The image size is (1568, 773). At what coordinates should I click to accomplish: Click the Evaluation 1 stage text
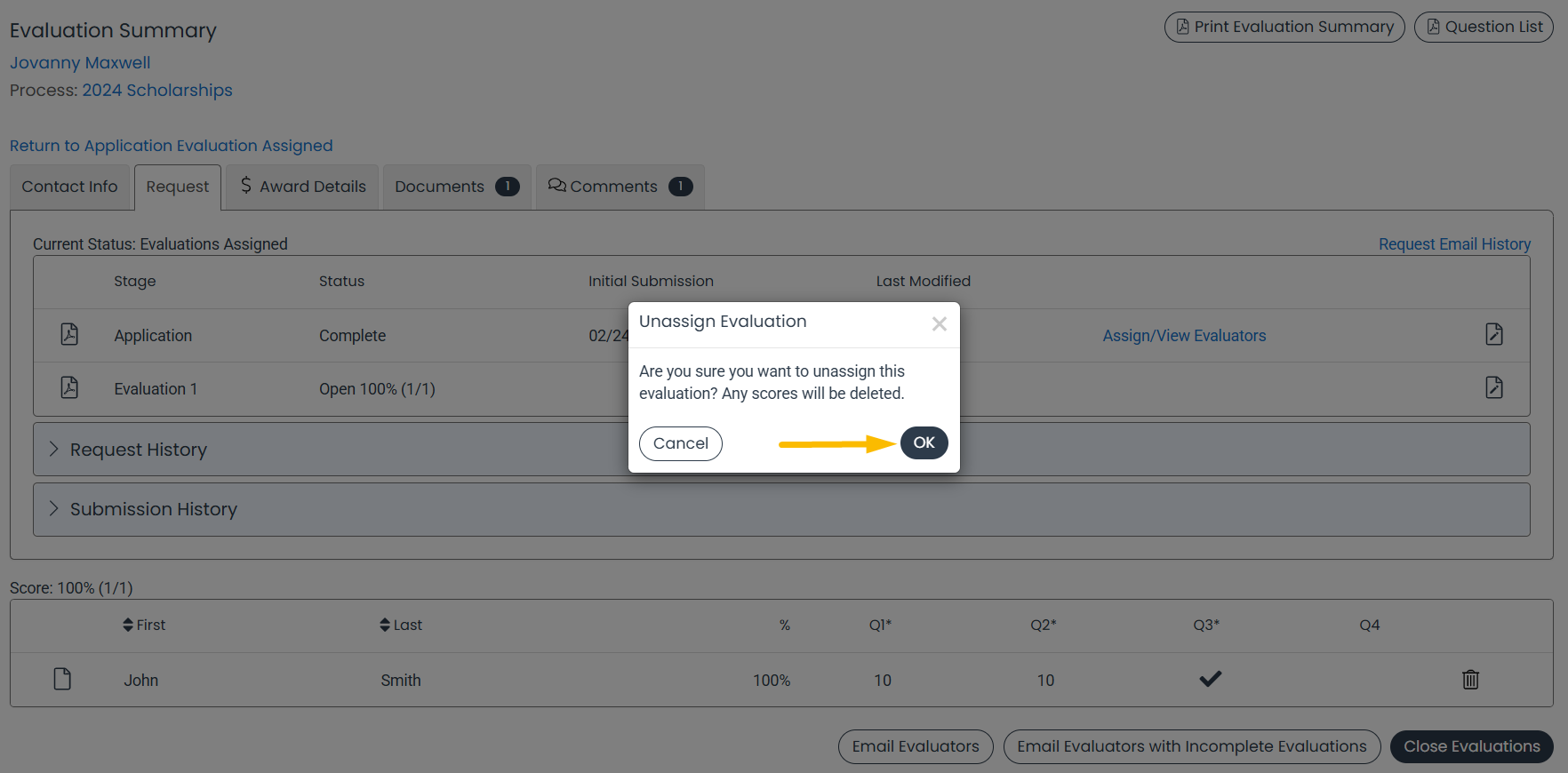pyautogui.click(x=156, y=389)
